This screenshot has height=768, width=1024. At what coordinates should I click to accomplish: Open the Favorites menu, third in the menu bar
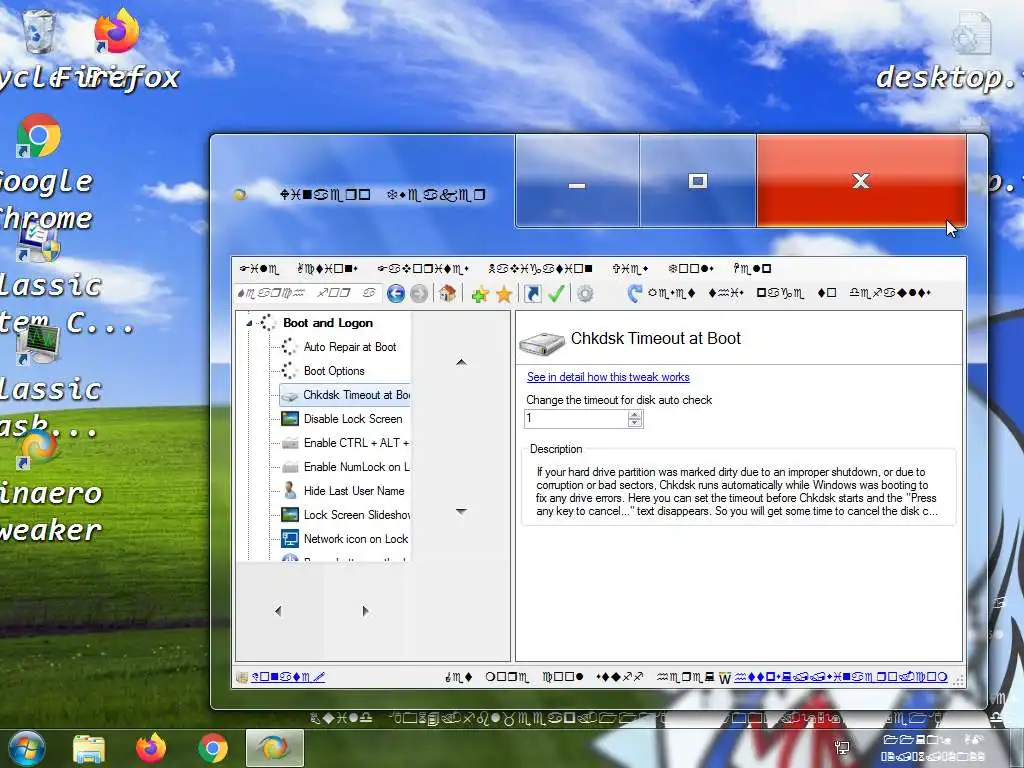pos(423,268)
